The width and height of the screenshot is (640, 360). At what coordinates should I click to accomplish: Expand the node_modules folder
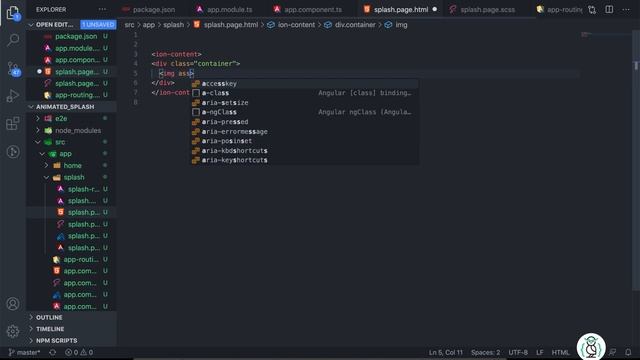pos(78,130)
